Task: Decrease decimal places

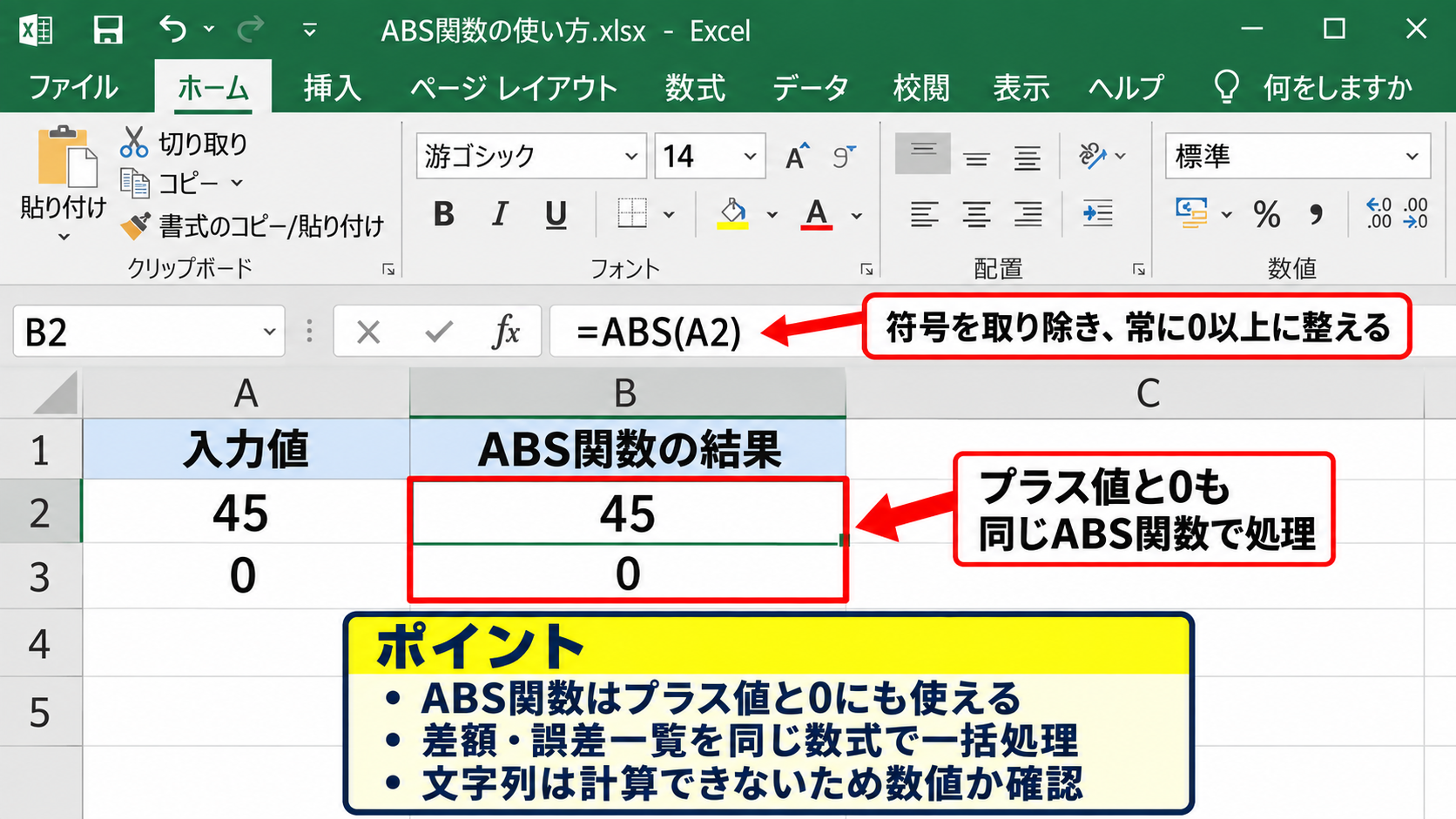Action: [x=1416, y=213]
